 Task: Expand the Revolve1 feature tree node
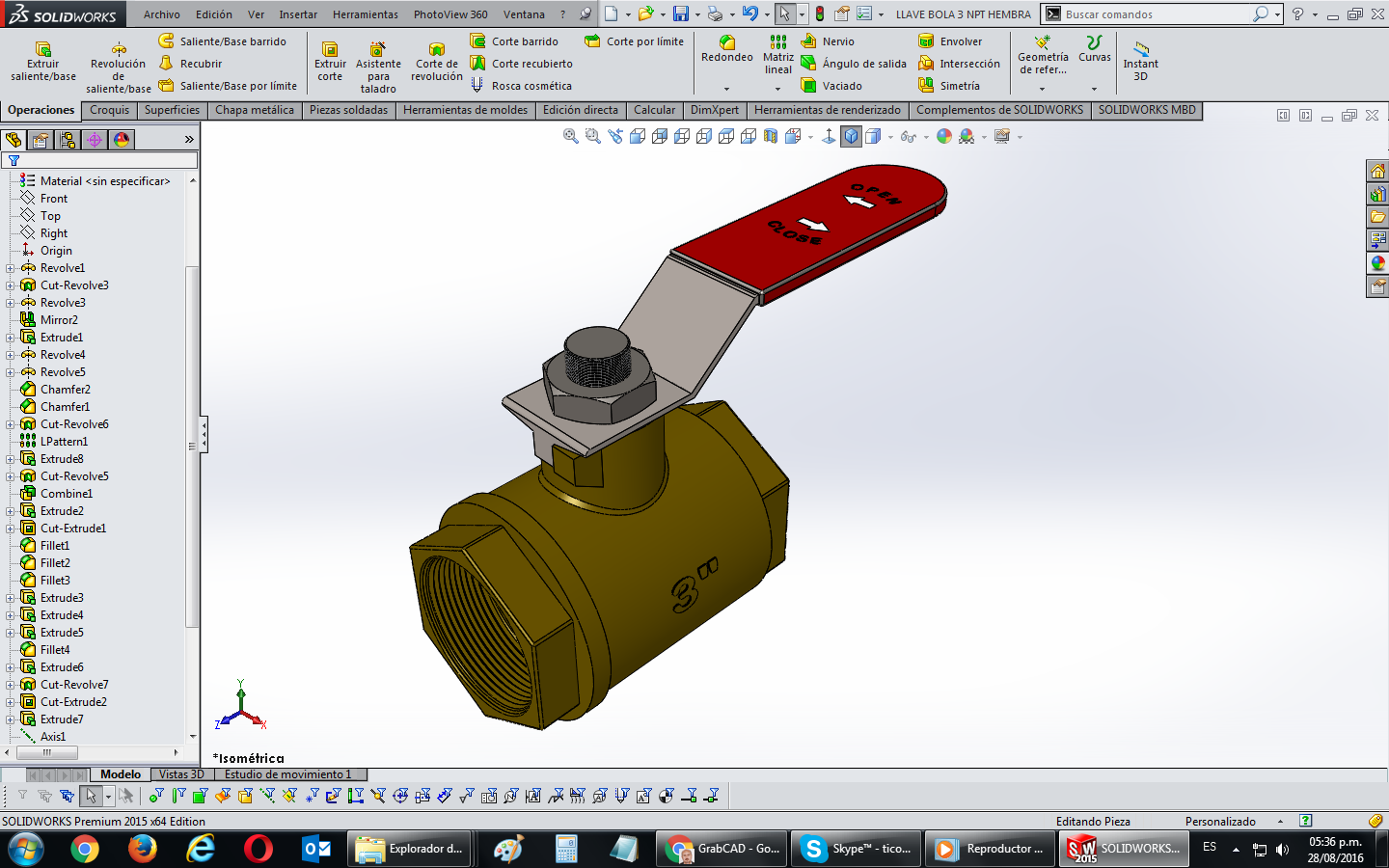click(x=11, y=268)
